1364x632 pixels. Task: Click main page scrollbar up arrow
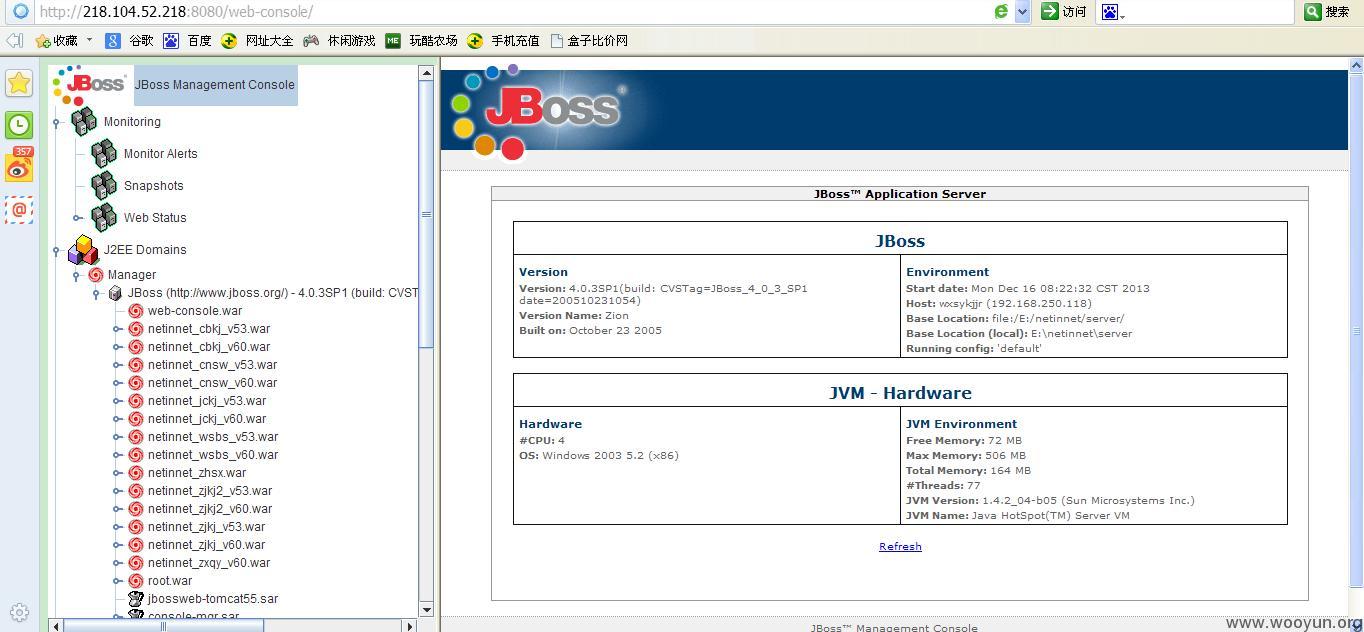1356,65
